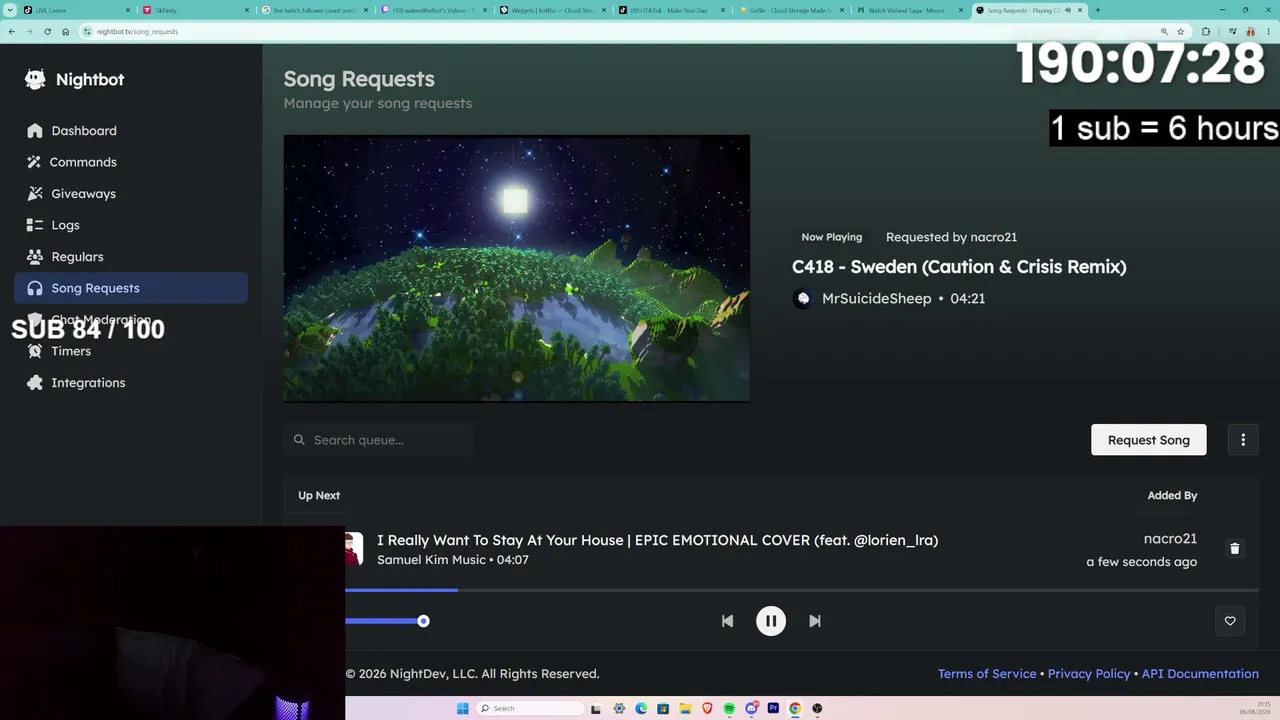
Task: Click the volume slider handle
Action: [423, 621]
